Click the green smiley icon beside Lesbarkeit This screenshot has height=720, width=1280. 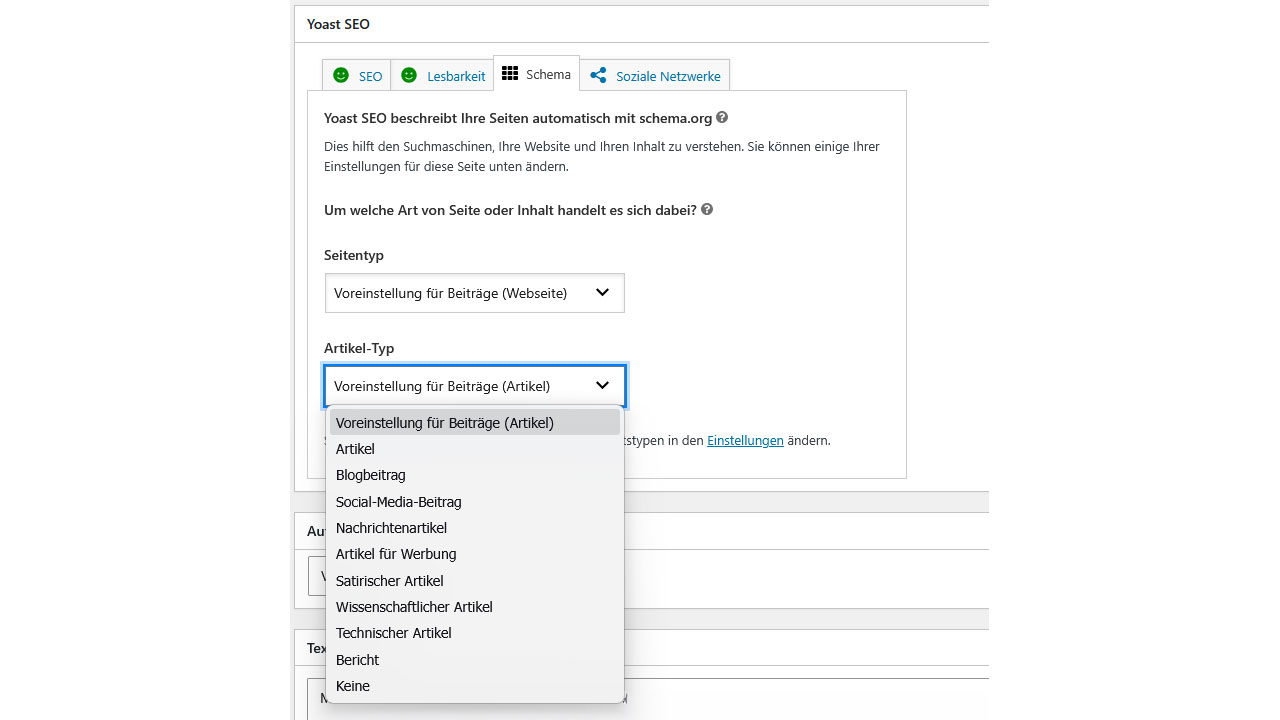point(409,75)
